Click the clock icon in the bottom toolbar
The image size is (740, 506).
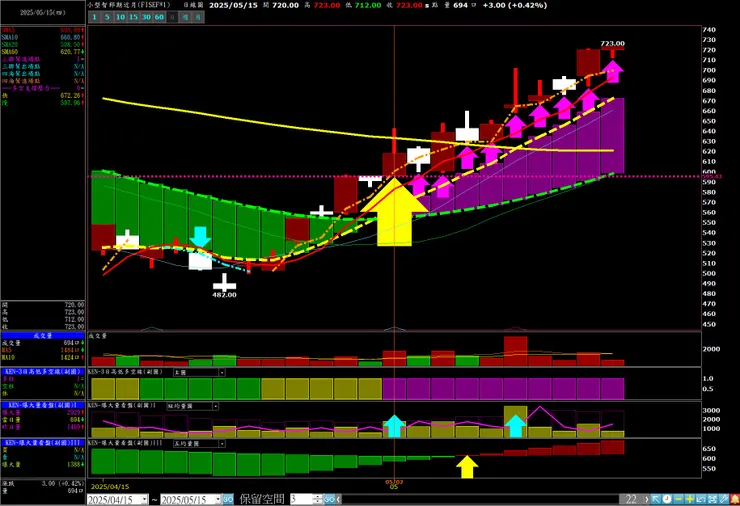(667, 499)
